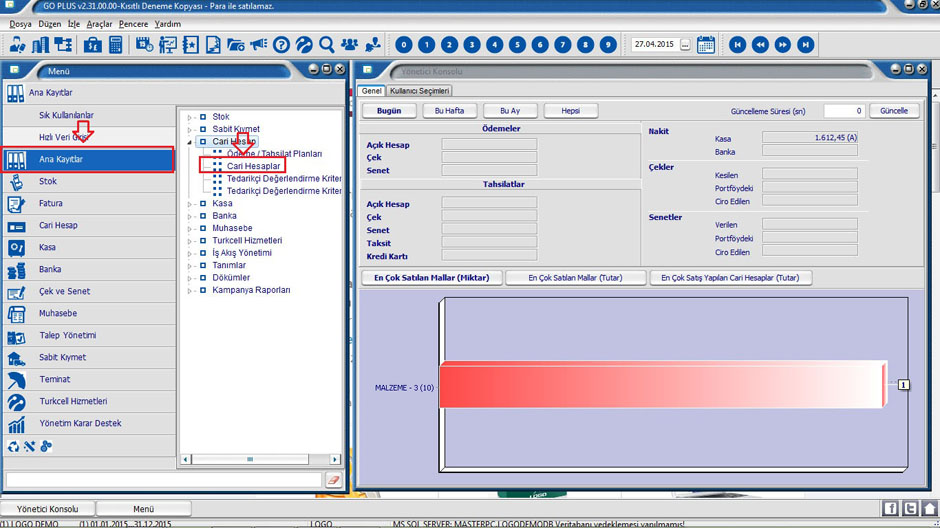Click the Bu Hafta button

449,111
